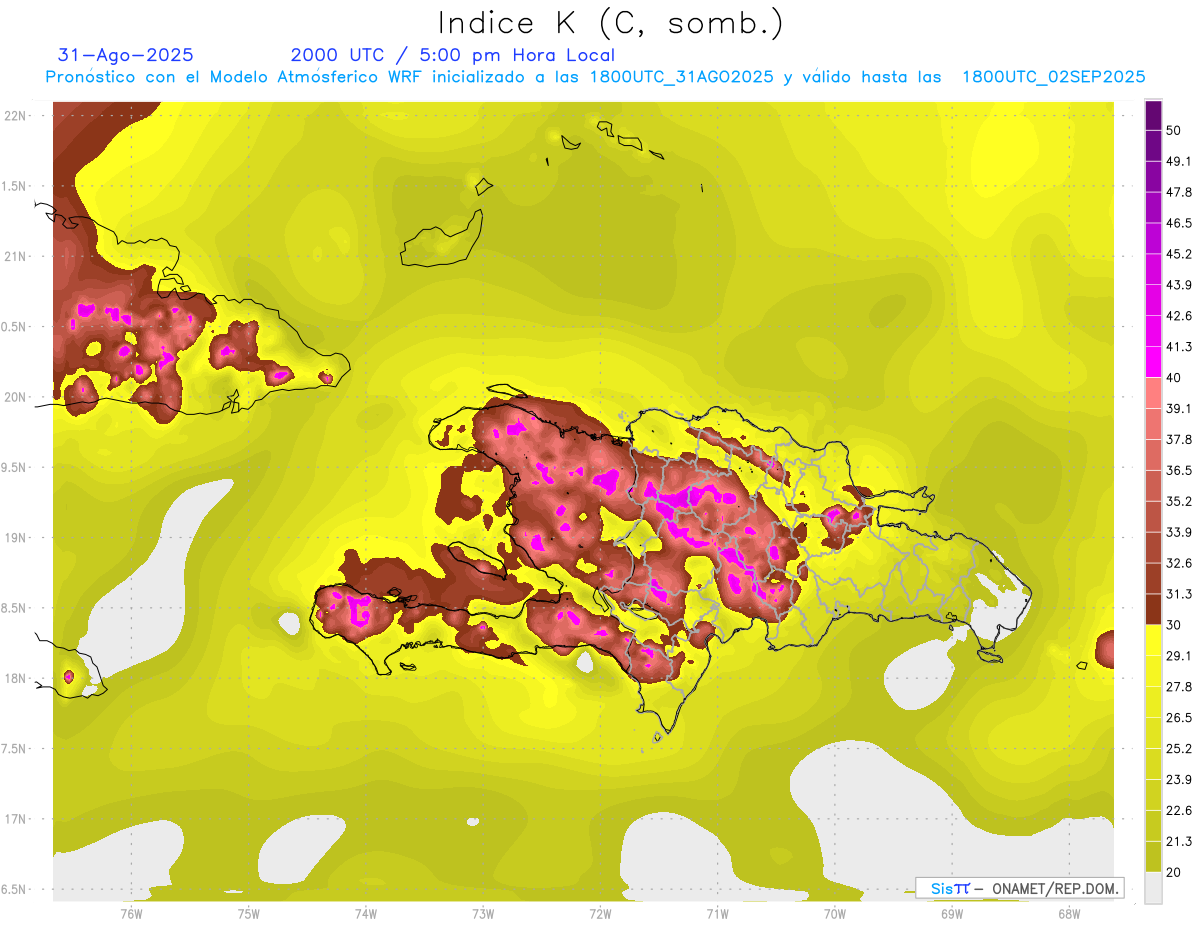Click the "69W" longitude label
The image size is (1200, 927).
[x=952, y=913]
